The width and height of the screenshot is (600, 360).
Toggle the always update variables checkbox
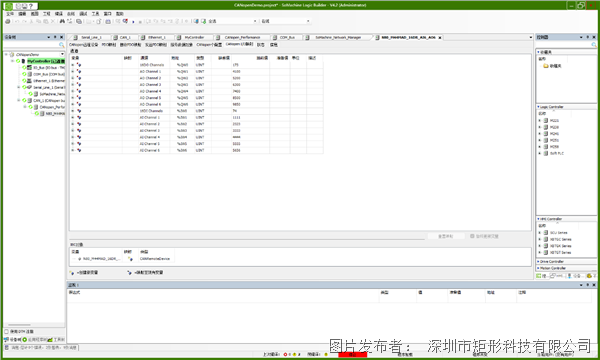(x=472, y=236)
